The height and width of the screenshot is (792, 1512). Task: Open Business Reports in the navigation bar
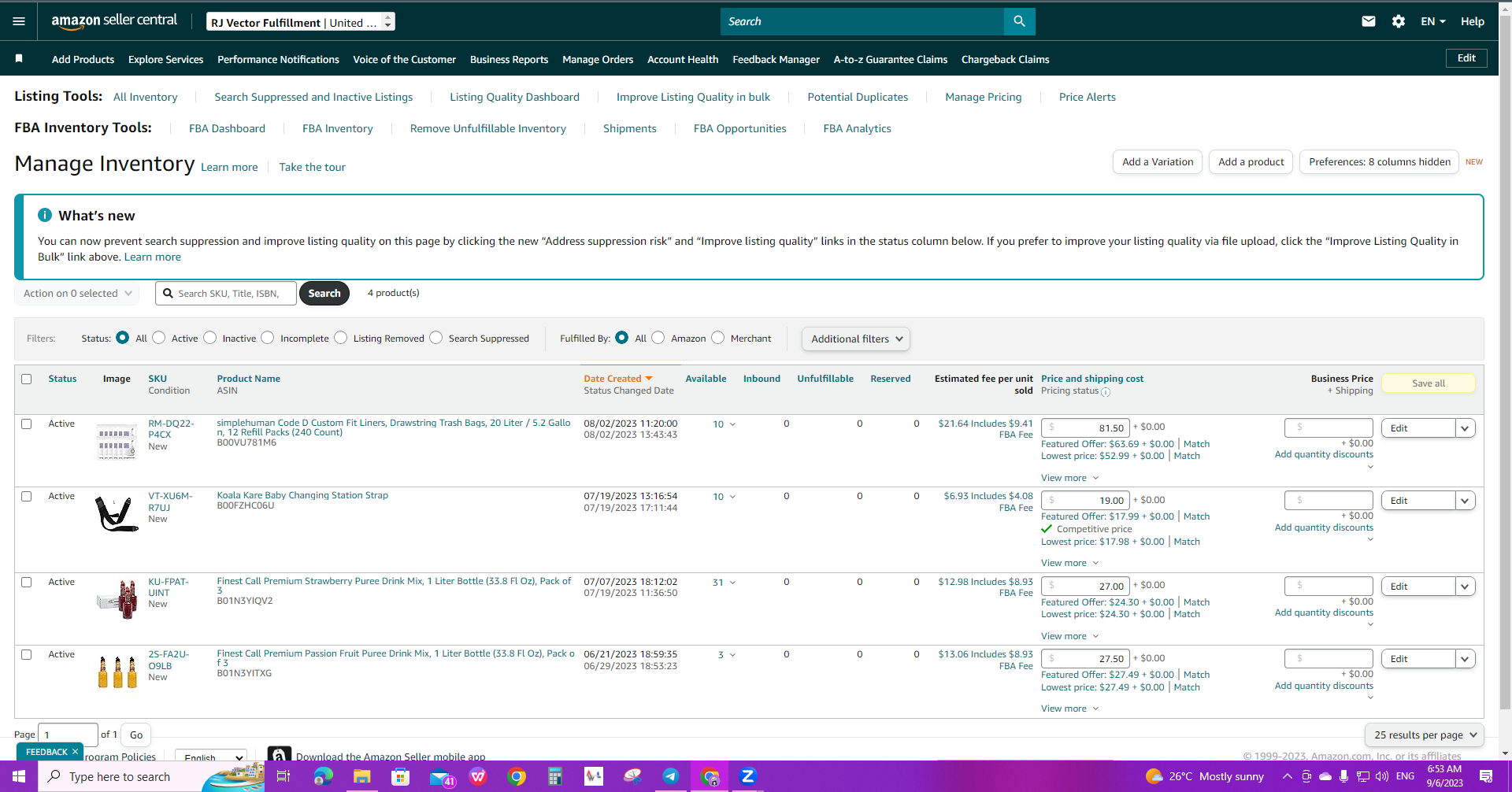tap(509, 59)
